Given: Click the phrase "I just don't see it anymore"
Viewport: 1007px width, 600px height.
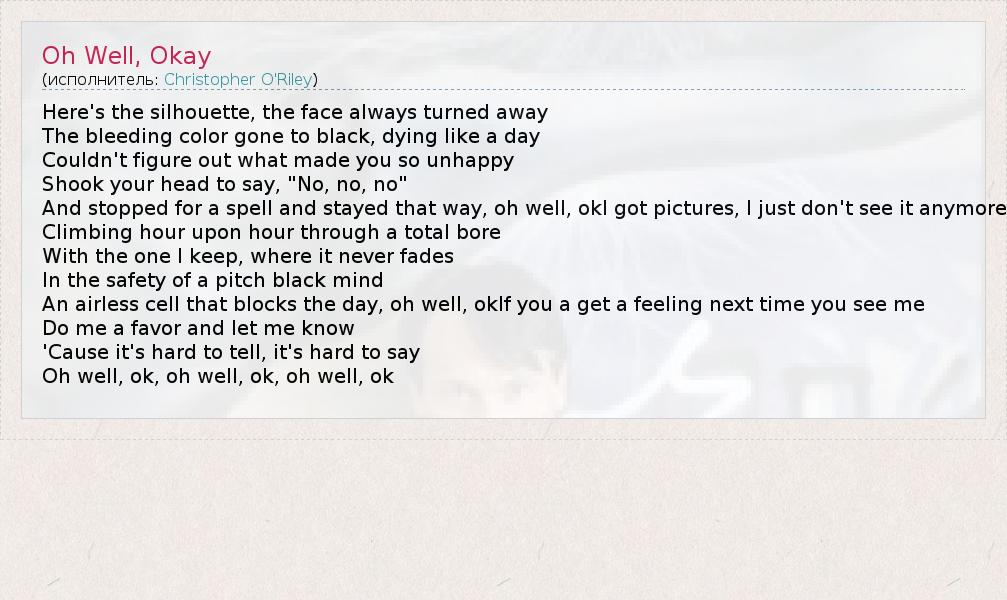Looking at the screenshot, I should tap(880, 208).
